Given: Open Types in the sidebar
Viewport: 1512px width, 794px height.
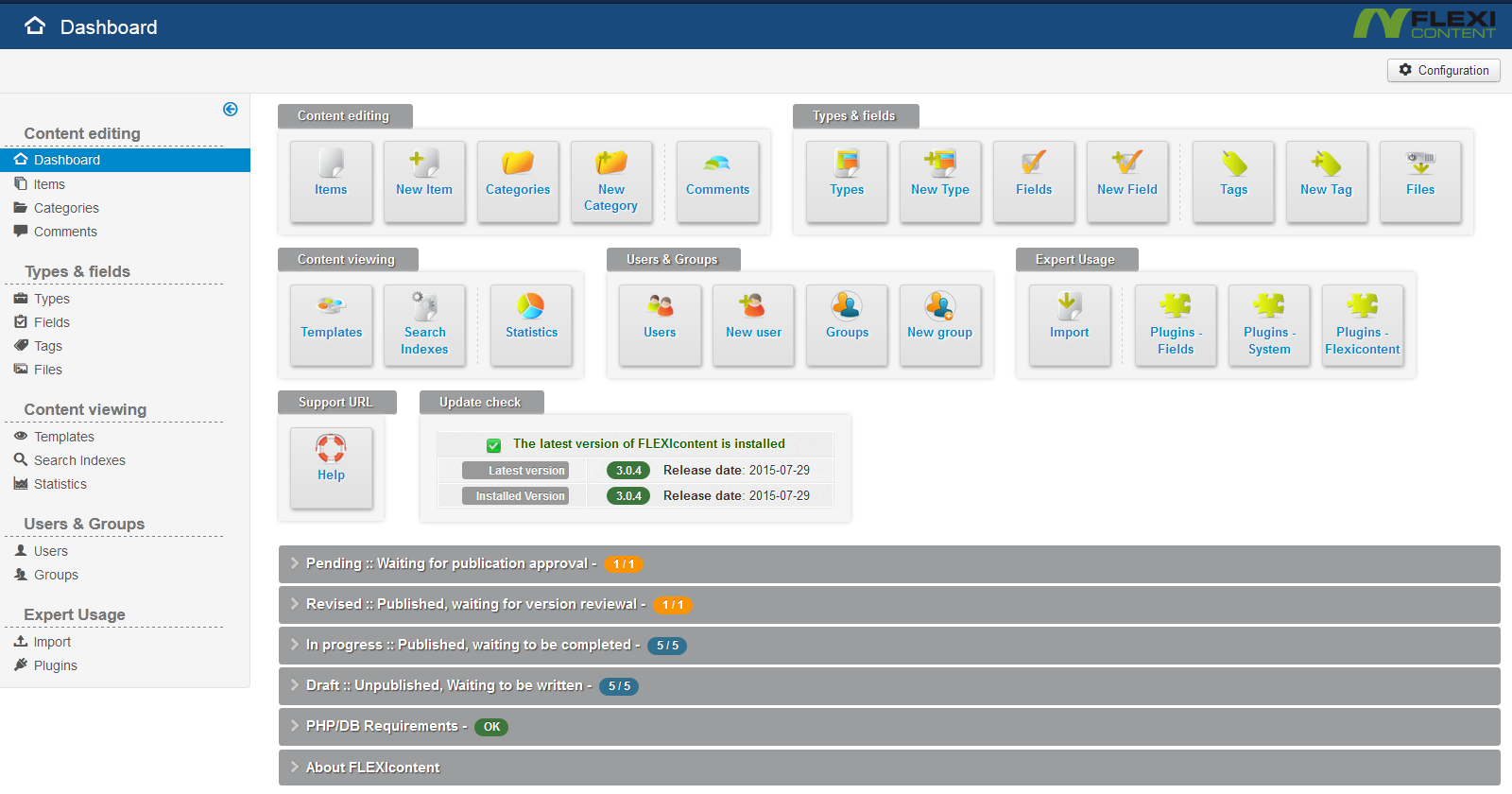Looking at the screenshot, I should point(52,299).
